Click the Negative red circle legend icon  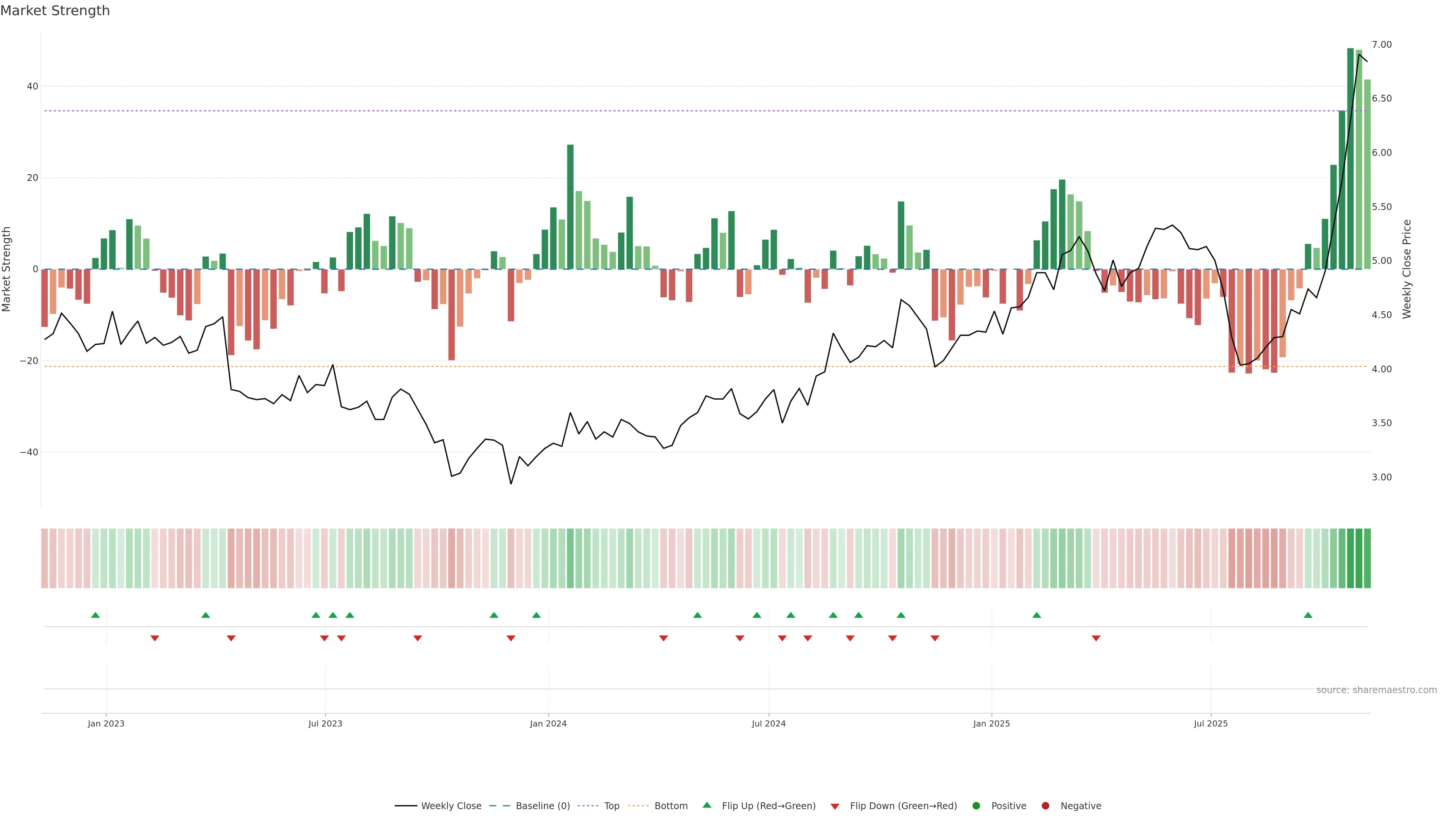[1045, 806]
